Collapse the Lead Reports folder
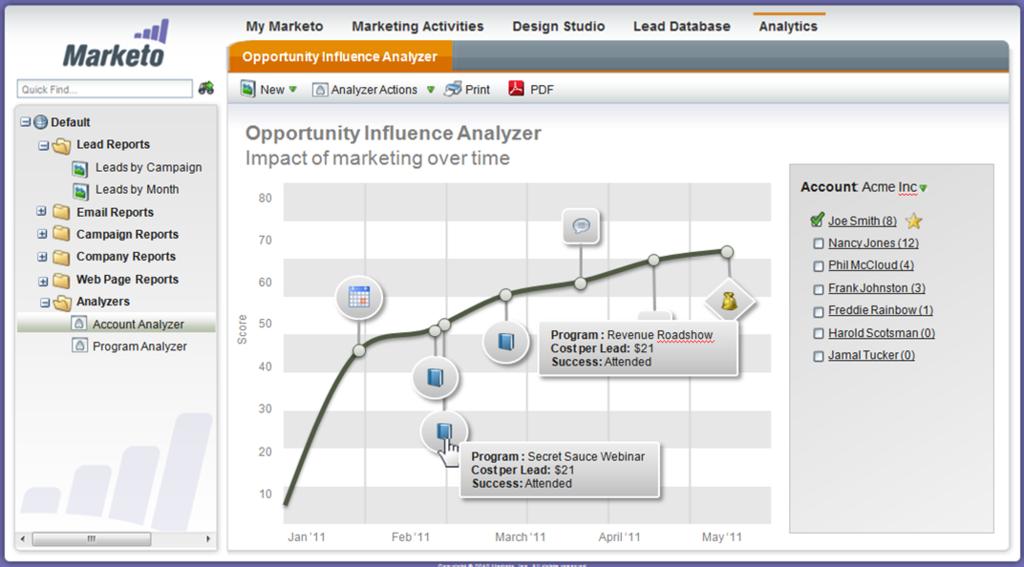The image size is (1024, 567). point(44,146)
